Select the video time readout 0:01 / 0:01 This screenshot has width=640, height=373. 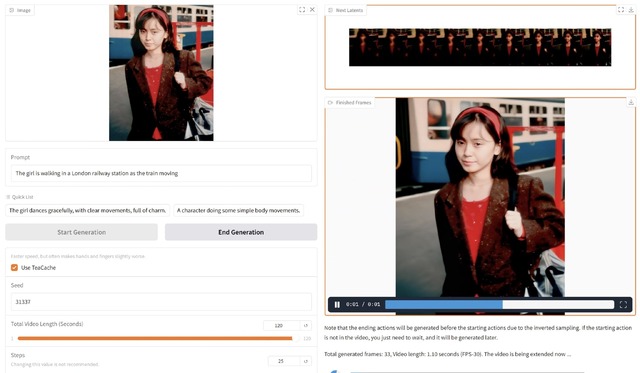(363, 304)
